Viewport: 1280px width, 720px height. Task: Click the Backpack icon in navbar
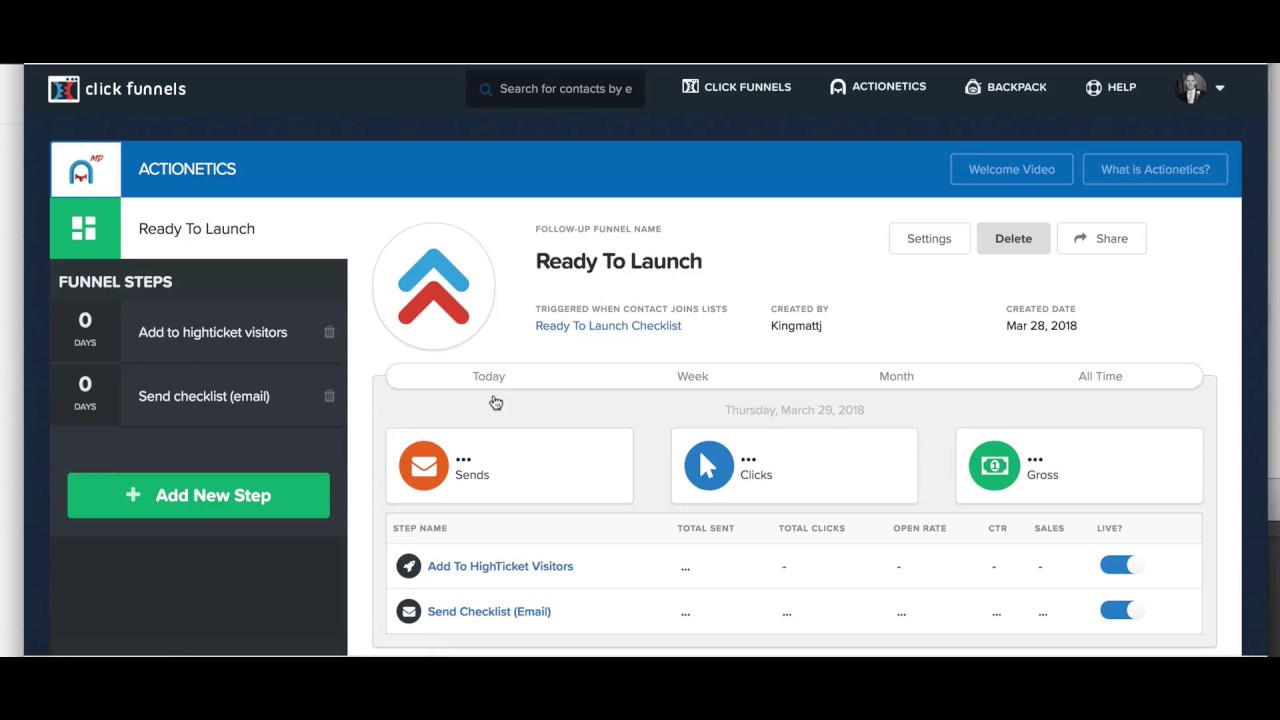click(973, 87)
